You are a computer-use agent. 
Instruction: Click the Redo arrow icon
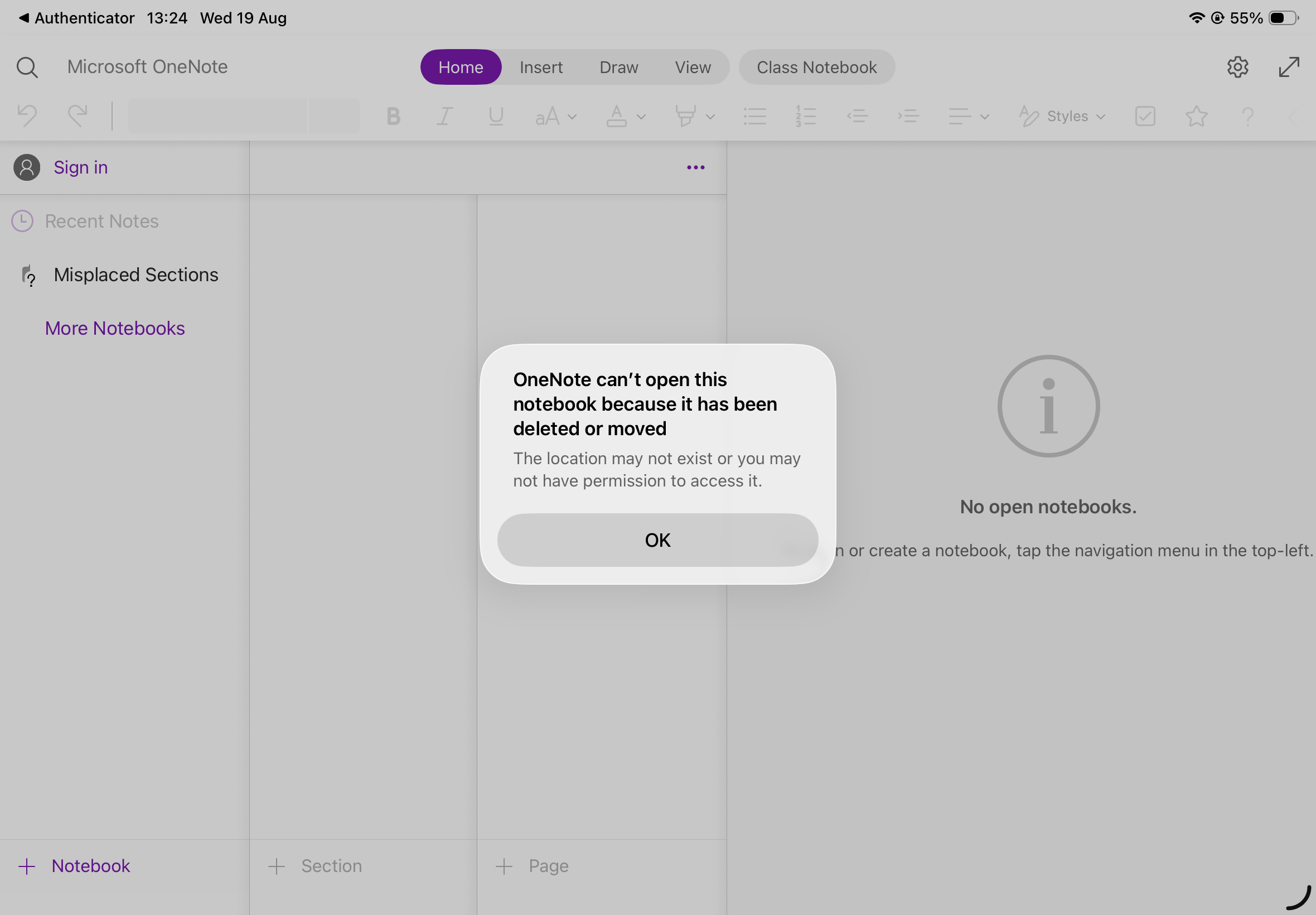[x=78, y=116]
